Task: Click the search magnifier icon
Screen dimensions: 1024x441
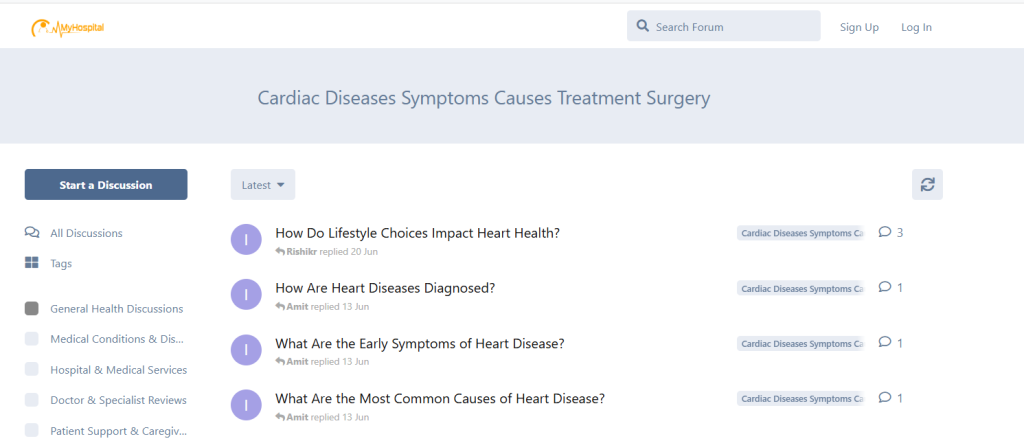Action: tap(643, 26)
